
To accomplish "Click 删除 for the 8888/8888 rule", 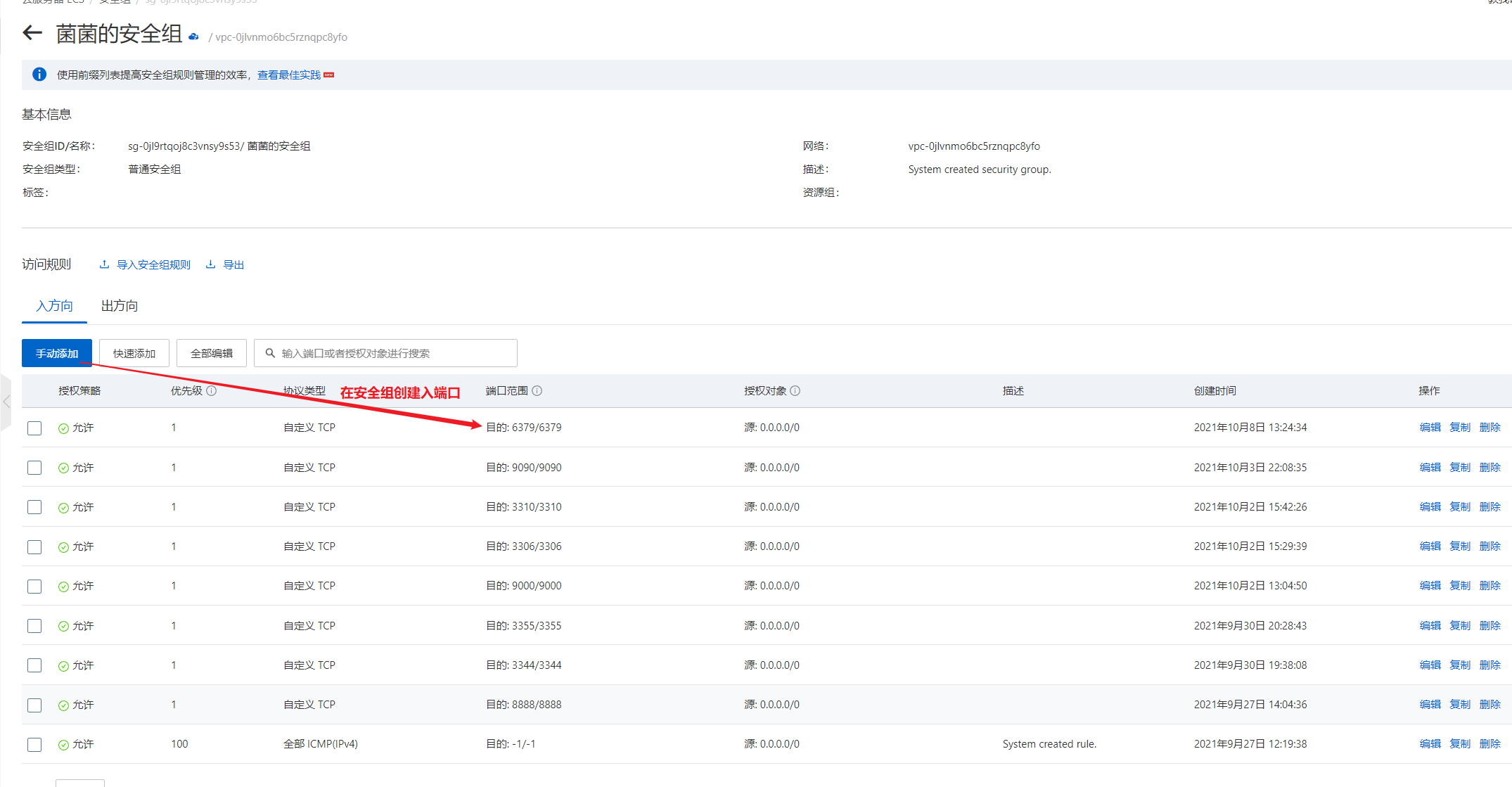I will click(1489, 704).
